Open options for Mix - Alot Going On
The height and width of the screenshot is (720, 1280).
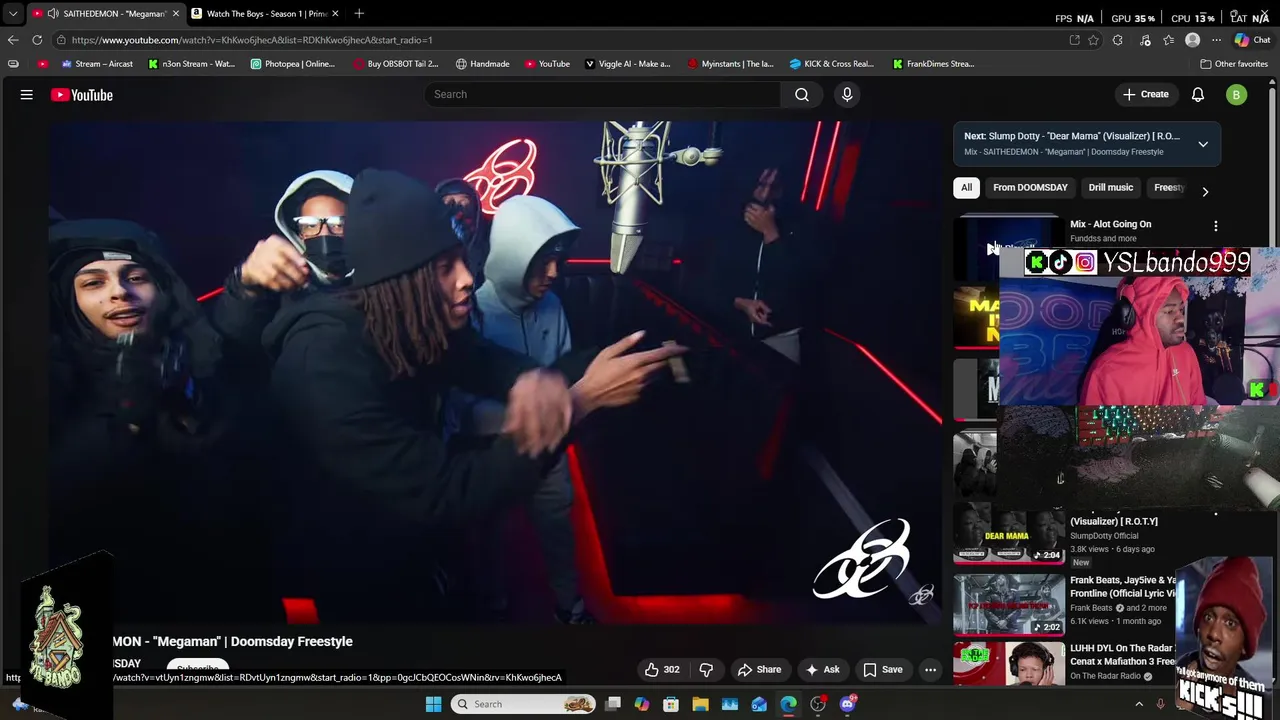tap(1216, 226)
